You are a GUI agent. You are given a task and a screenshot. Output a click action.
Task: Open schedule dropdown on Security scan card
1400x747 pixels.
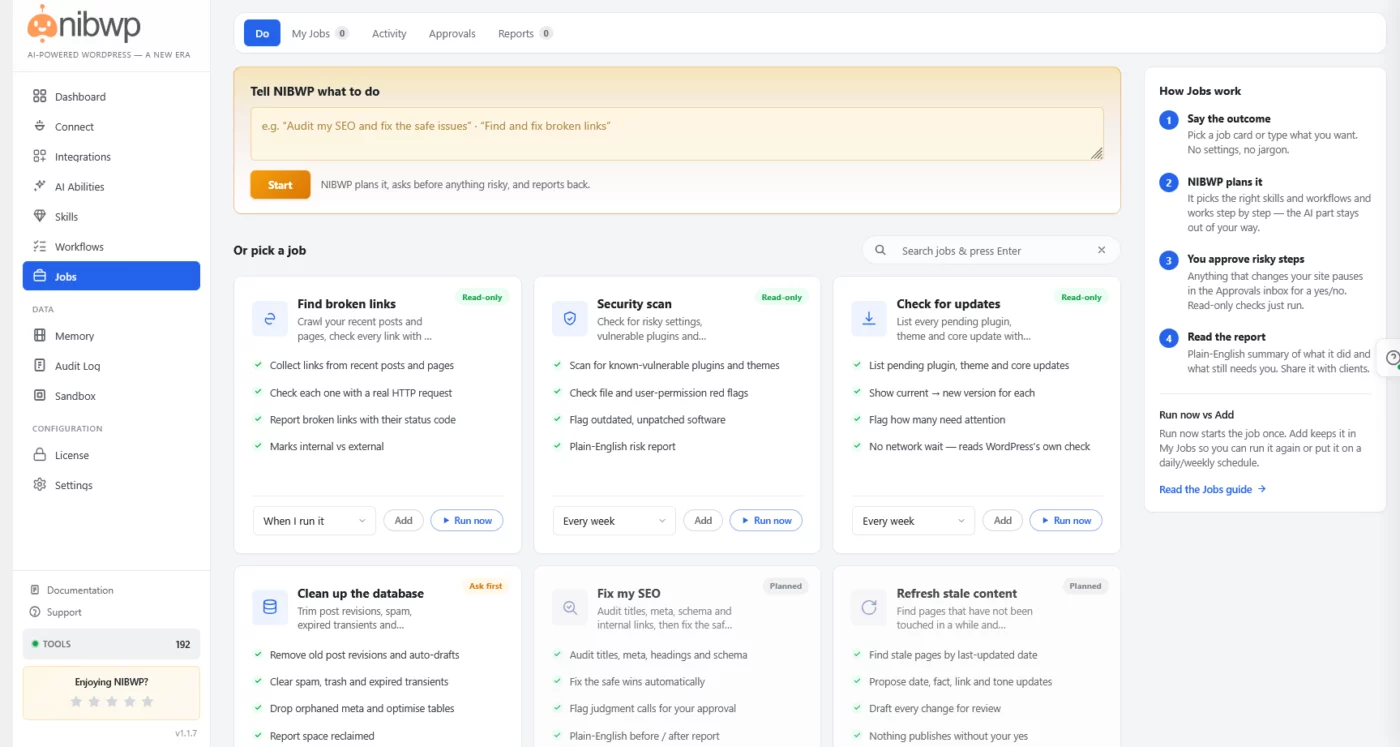614,521
